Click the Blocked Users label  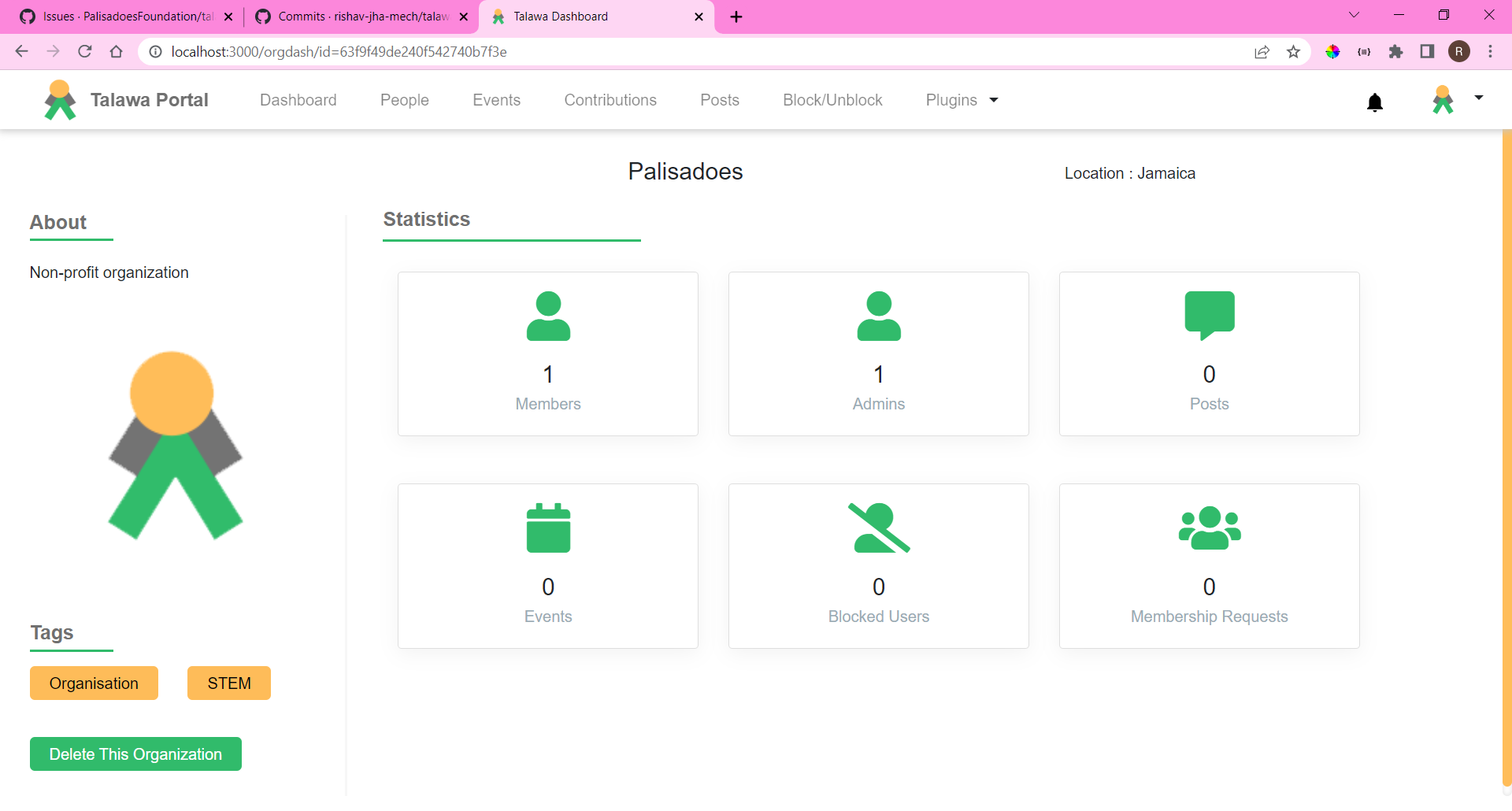pyautogui.click(x=879, y=617)
